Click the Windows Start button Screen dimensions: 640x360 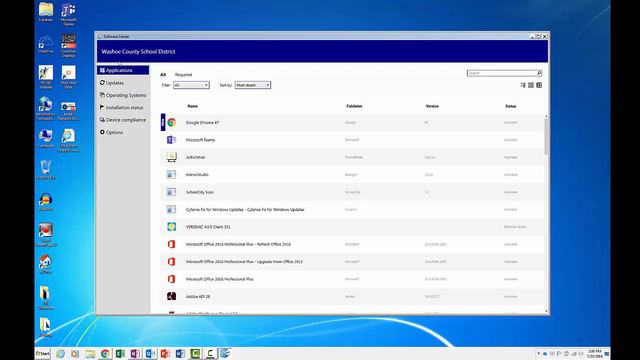point(42,353)
